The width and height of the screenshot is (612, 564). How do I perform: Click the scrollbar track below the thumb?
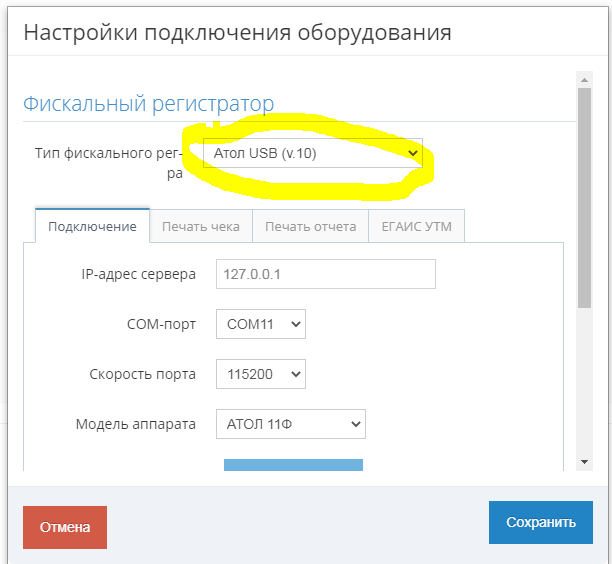[x=584, y=381]
